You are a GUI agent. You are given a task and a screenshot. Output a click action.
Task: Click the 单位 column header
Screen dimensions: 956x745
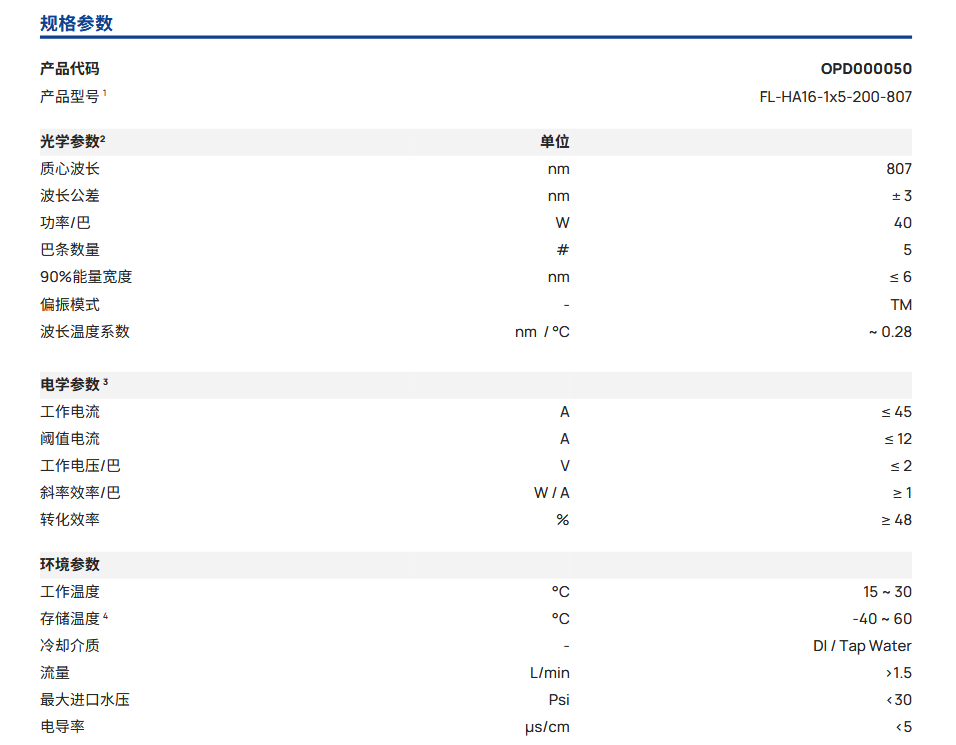(554, 142)
